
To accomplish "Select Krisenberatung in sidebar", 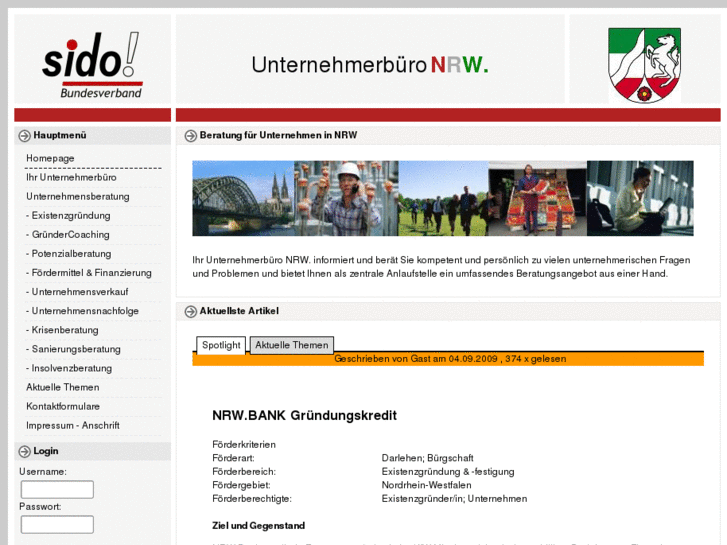I will [x=62, y=330].
